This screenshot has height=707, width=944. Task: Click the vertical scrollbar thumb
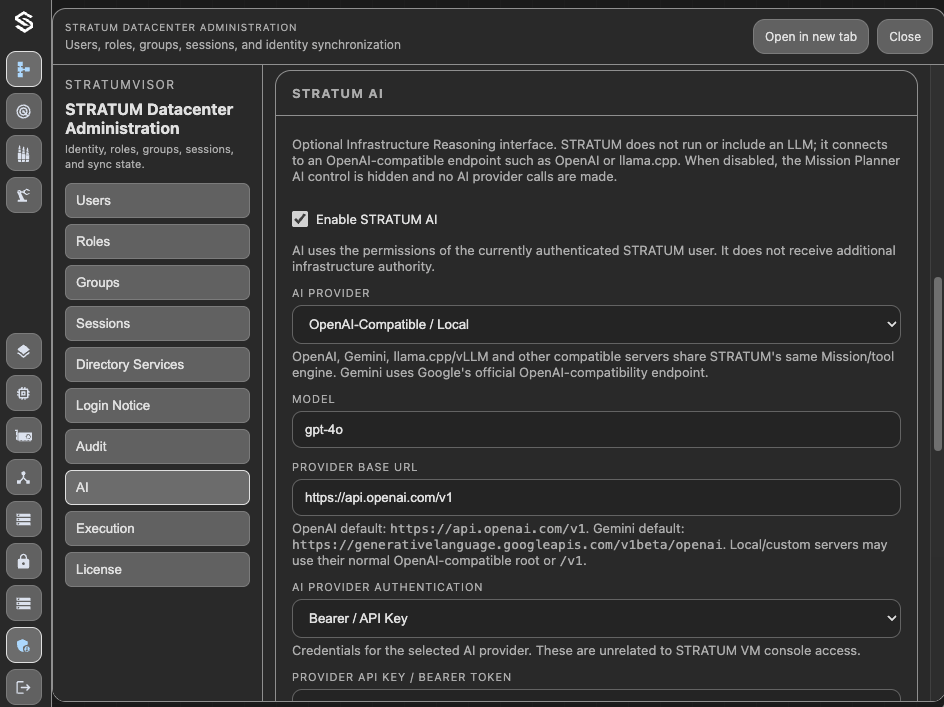click(937, 364)
